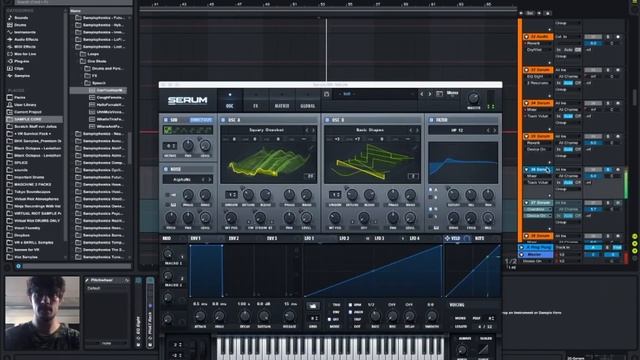Open the Serum preset browser icon
640x360 pixels.
(x=439, y=94)
